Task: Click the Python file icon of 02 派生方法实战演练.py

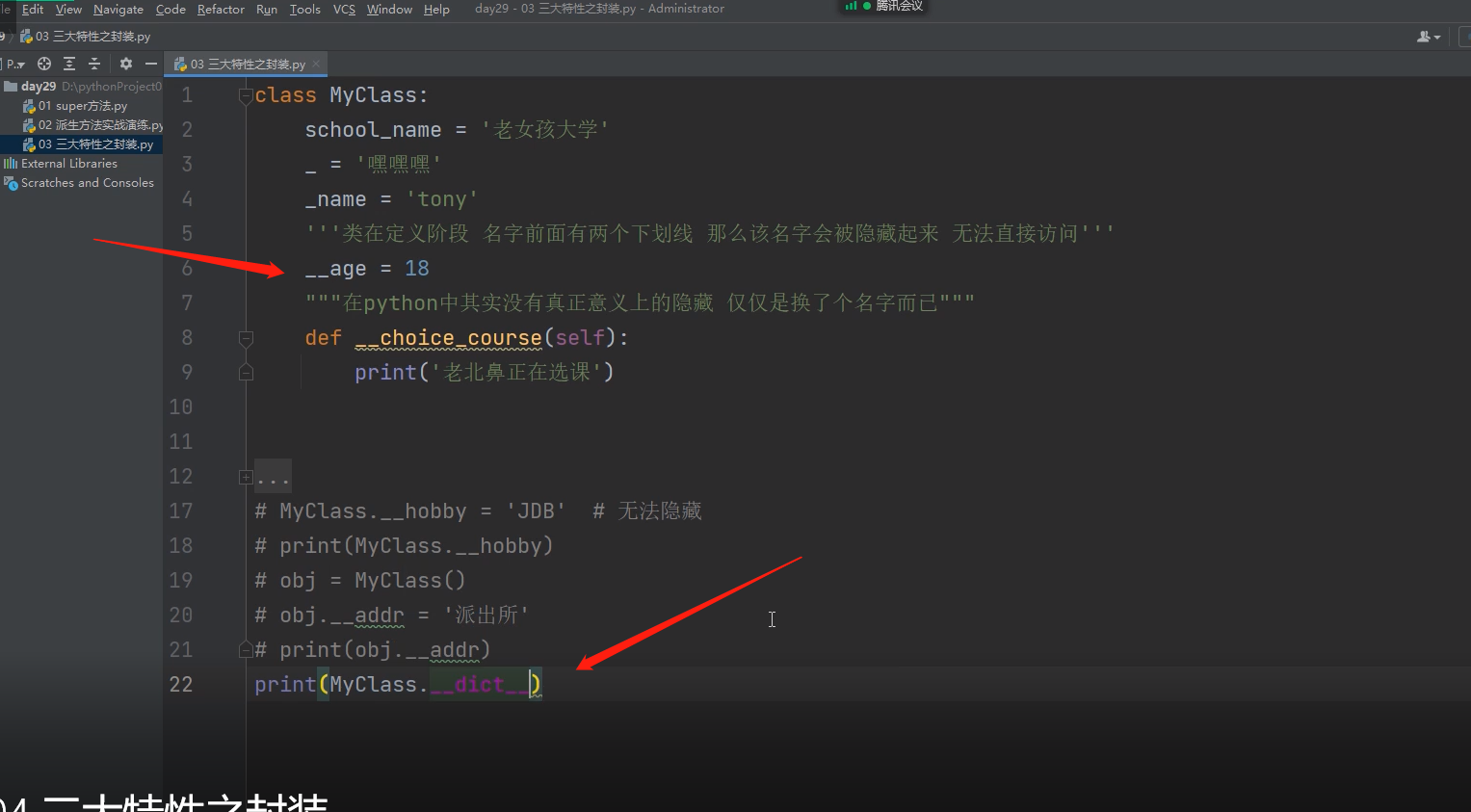Action: click(29, 125)
